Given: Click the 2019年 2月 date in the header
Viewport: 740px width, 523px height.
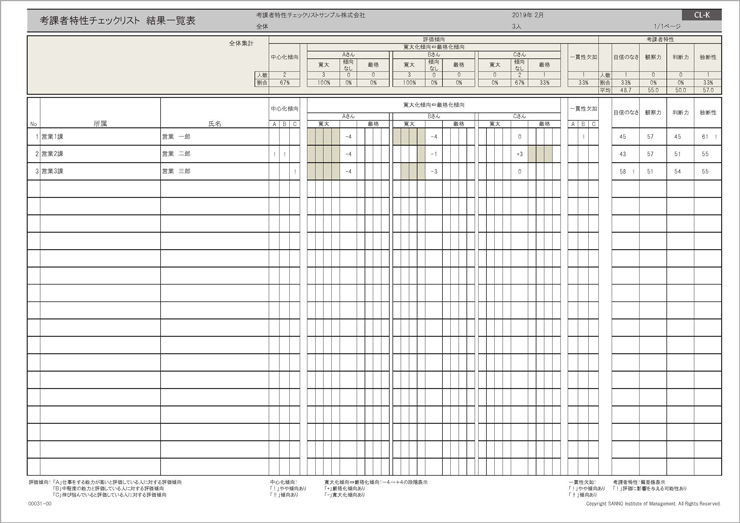Looking at the screenshot, I should click(x=528, y=15).
